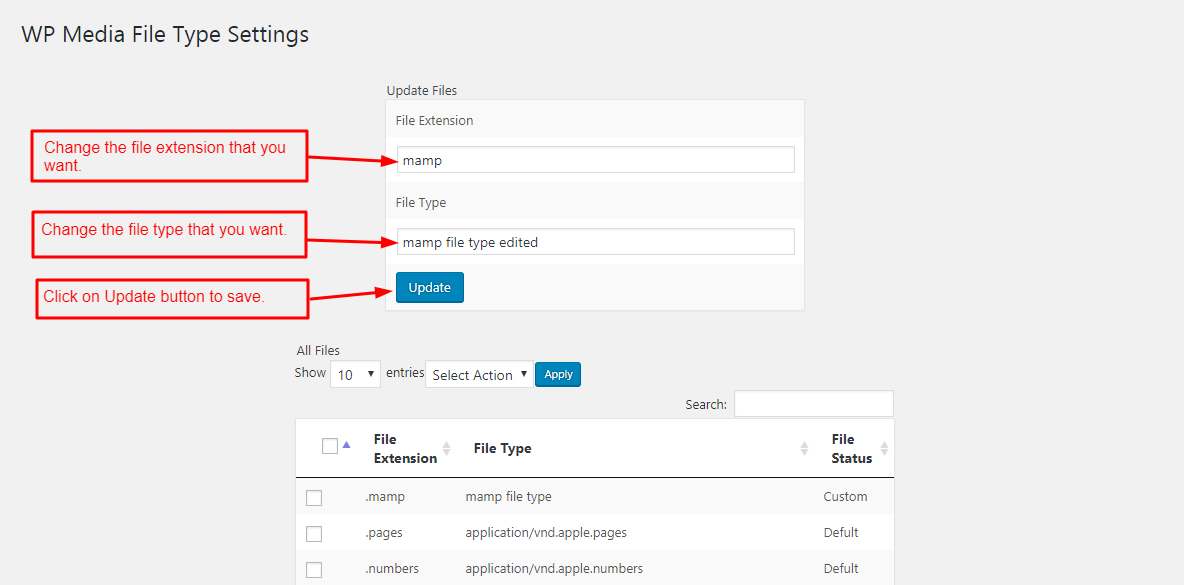Click the File Type form label
The image size is (1184, 585).
(x=421, y=202)
